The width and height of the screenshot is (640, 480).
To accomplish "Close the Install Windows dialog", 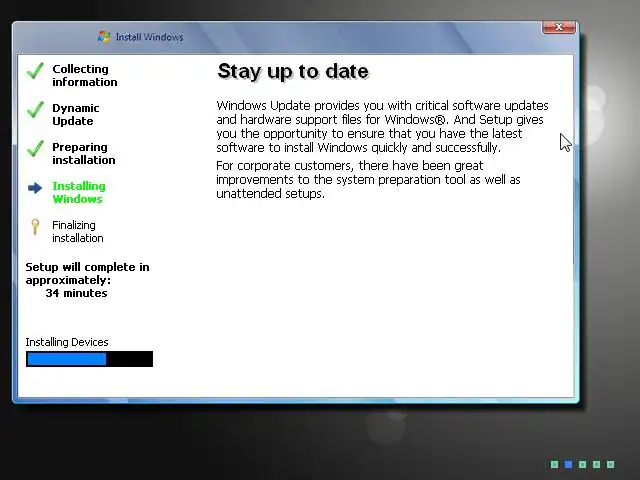I will 559,27.
